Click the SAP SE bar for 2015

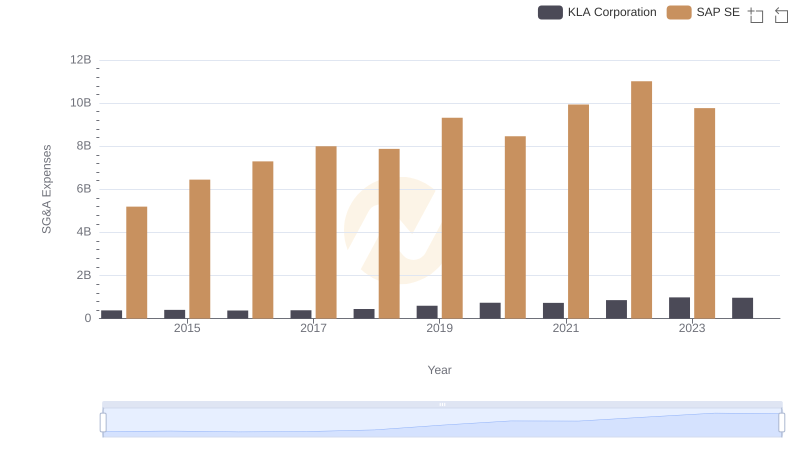[199, 249]
